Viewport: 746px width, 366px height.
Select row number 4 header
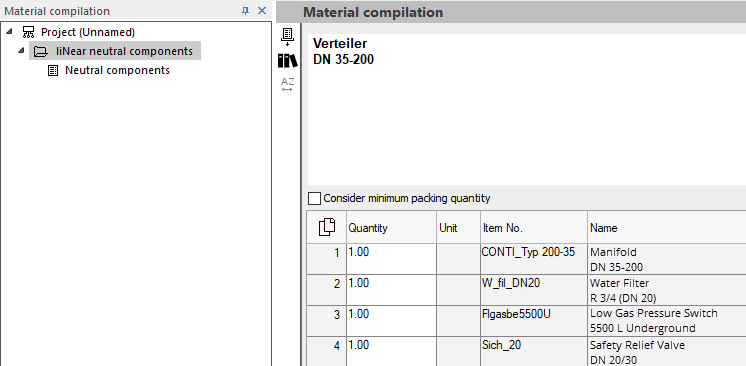click(327, 351)
